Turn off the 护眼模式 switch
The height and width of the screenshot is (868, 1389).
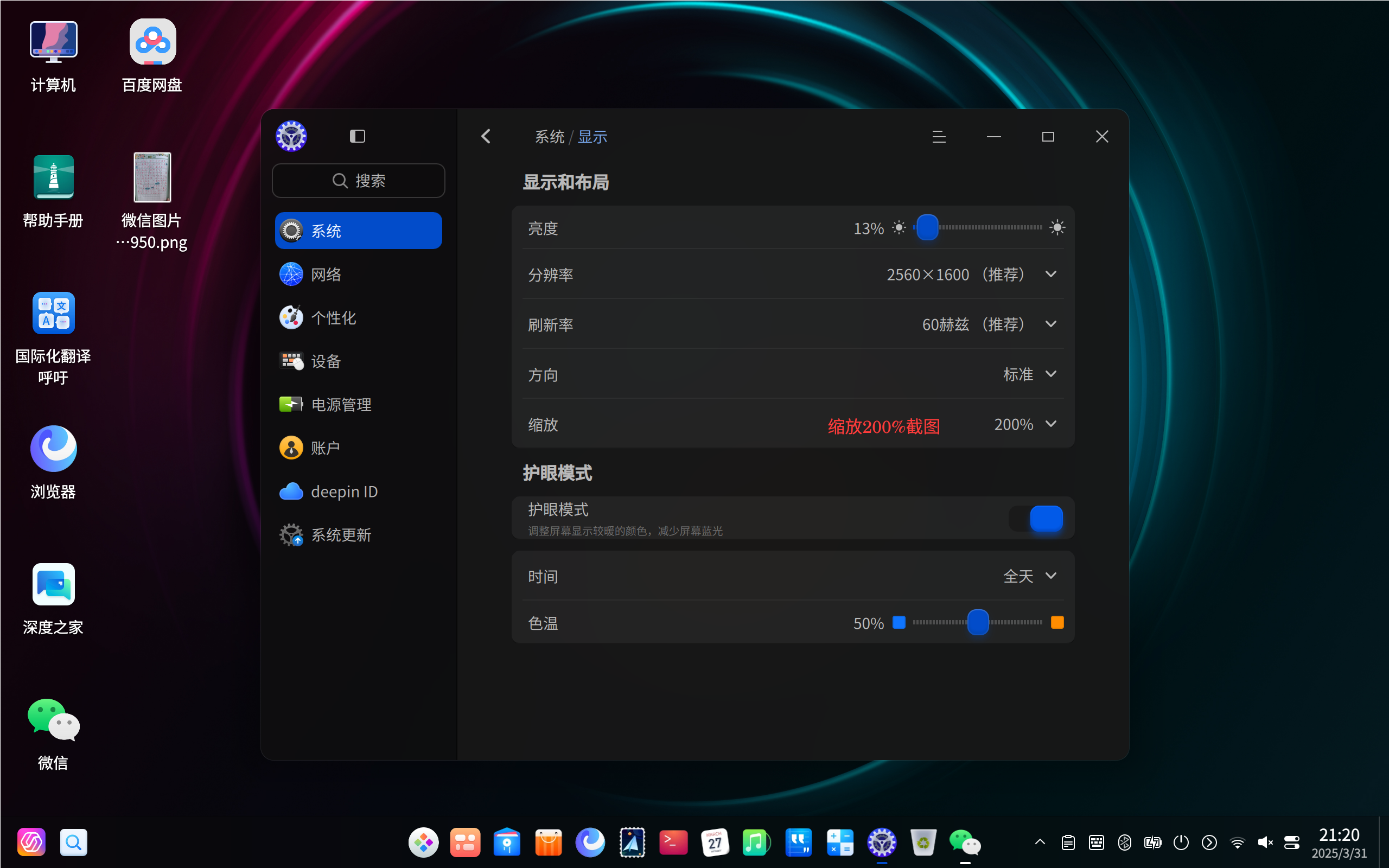pyautogui.click(x=1036, y=519)
